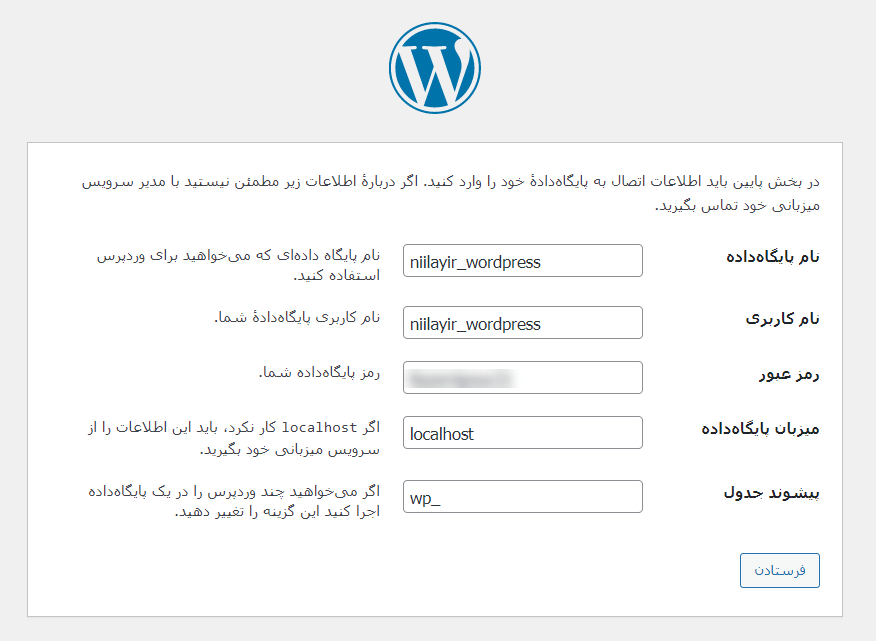Screen dimensions: 876x641
Task: Select the database username input field
Action: [522, 322]
